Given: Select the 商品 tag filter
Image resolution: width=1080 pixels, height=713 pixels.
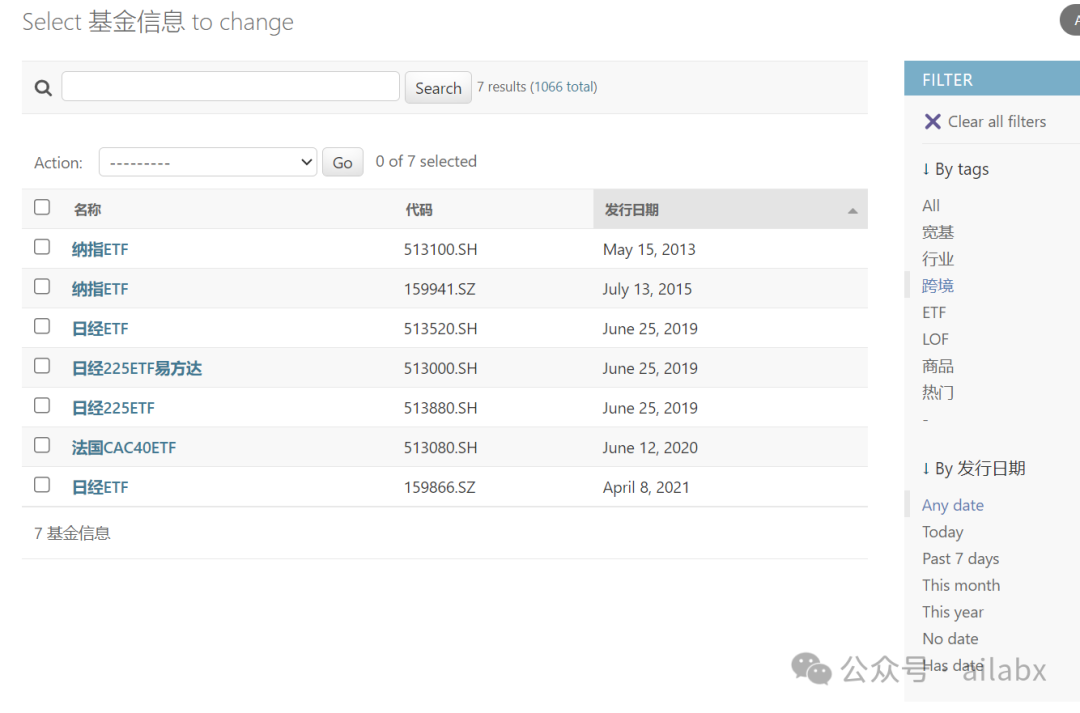Looking at the screenshot, I should 938,367.
